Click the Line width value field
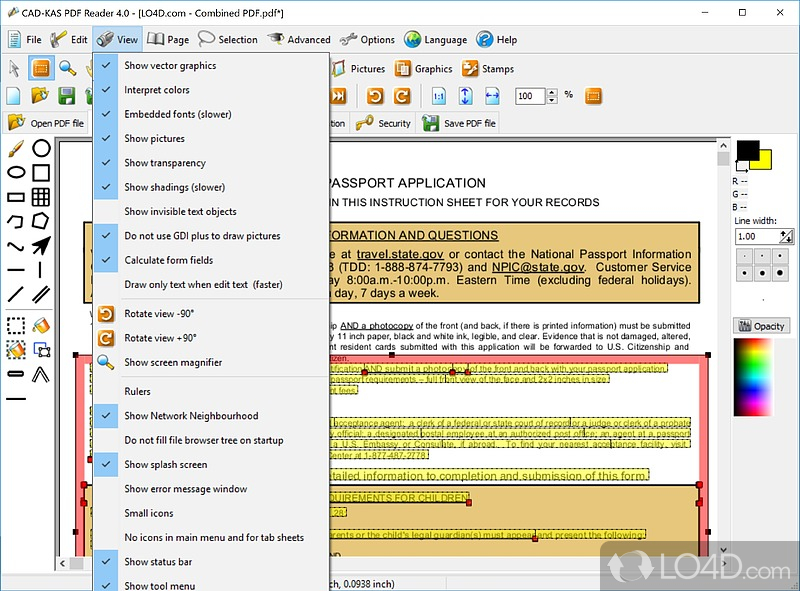 (x=757, y=236)
